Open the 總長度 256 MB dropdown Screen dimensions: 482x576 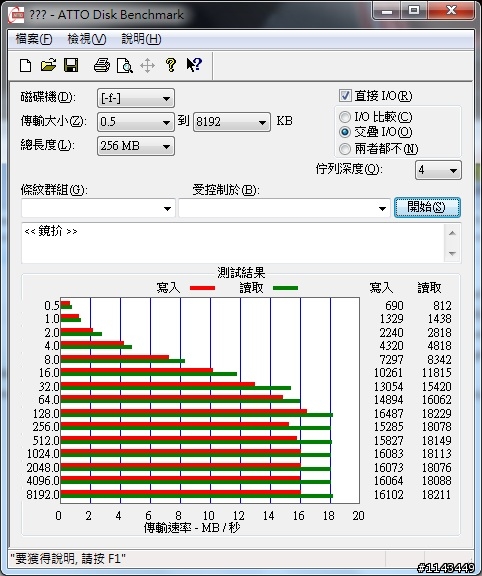(x=136, y=146)
